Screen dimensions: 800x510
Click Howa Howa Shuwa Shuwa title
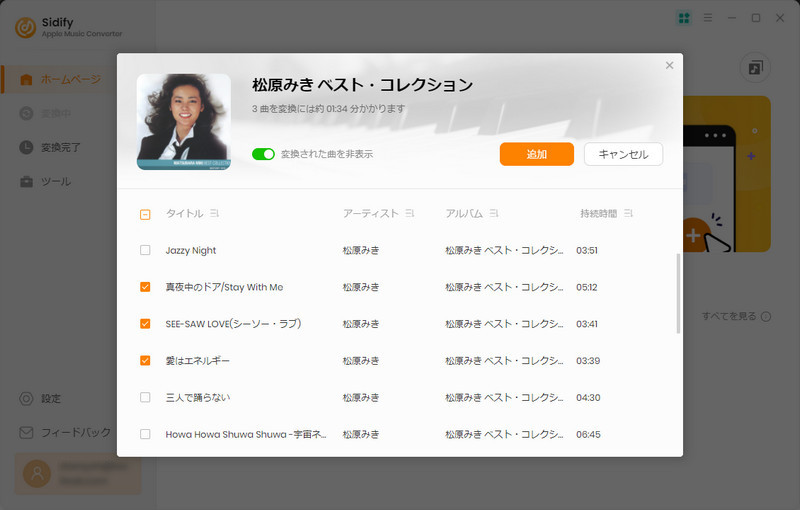245,434
